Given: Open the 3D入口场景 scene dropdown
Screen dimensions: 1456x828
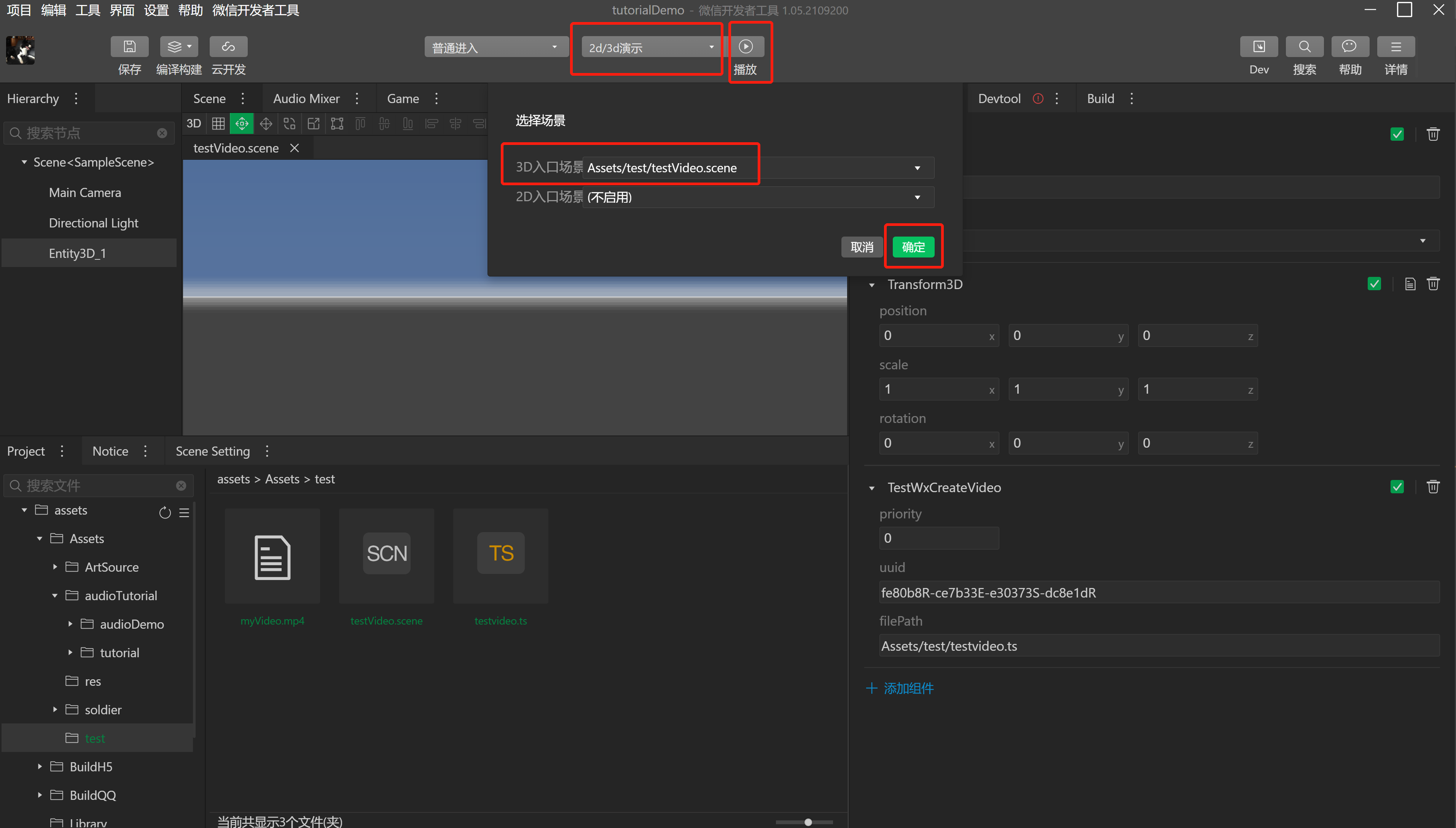Looking at the screenshot, I should (x=917, y=168).
